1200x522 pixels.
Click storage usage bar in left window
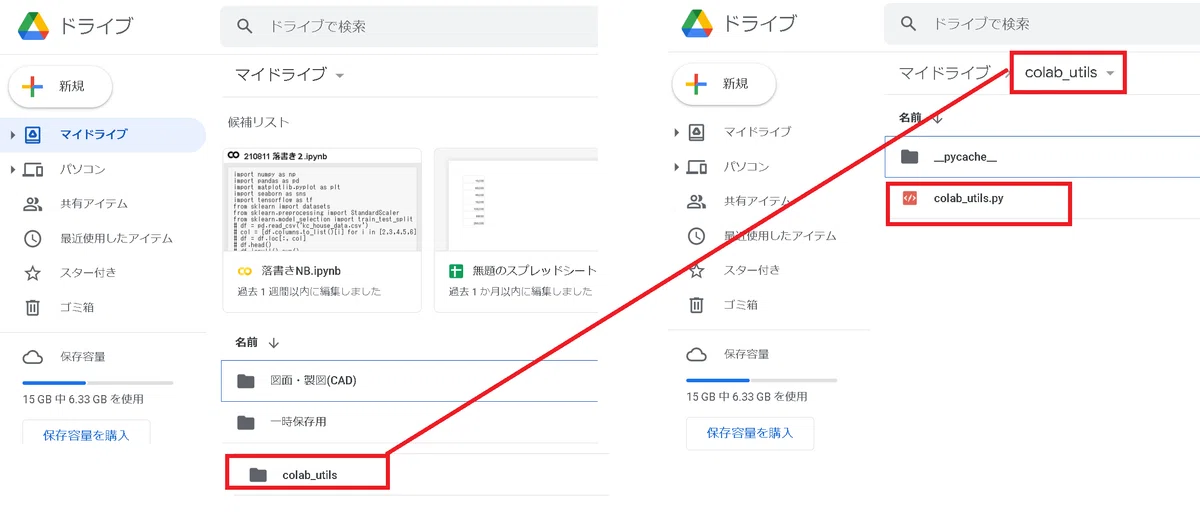click(x=97, y=383)
